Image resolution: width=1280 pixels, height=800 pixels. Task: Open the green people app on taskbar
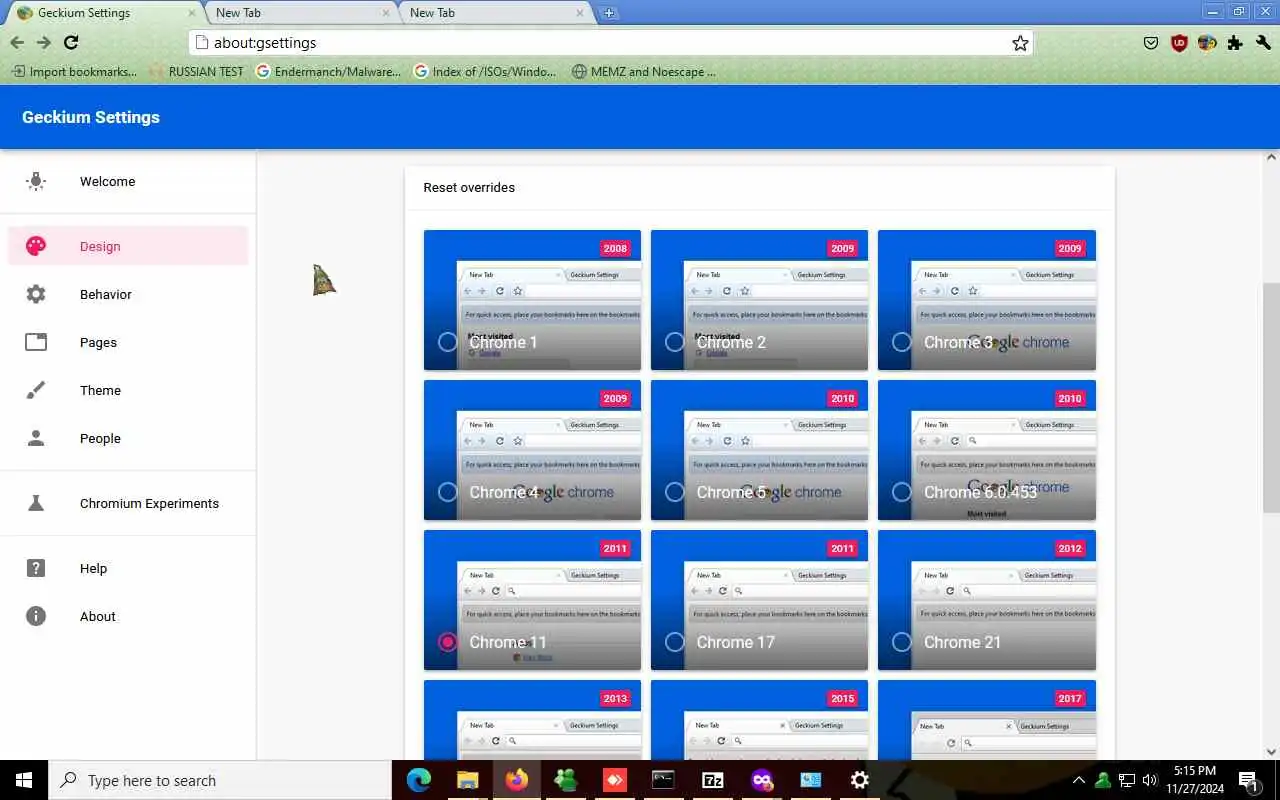566,780
